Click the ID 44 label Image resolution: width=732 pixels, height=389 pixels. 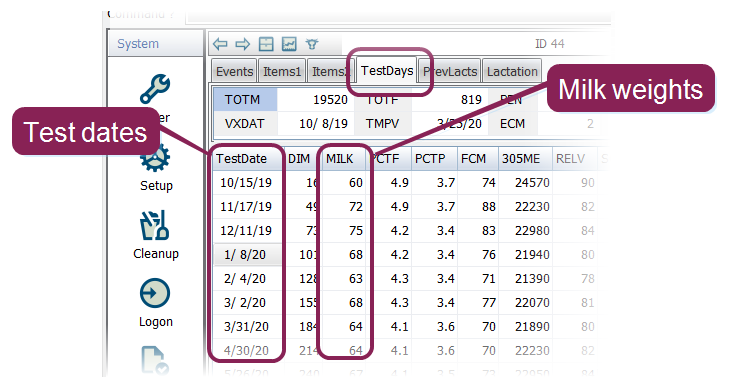(549, 44)
